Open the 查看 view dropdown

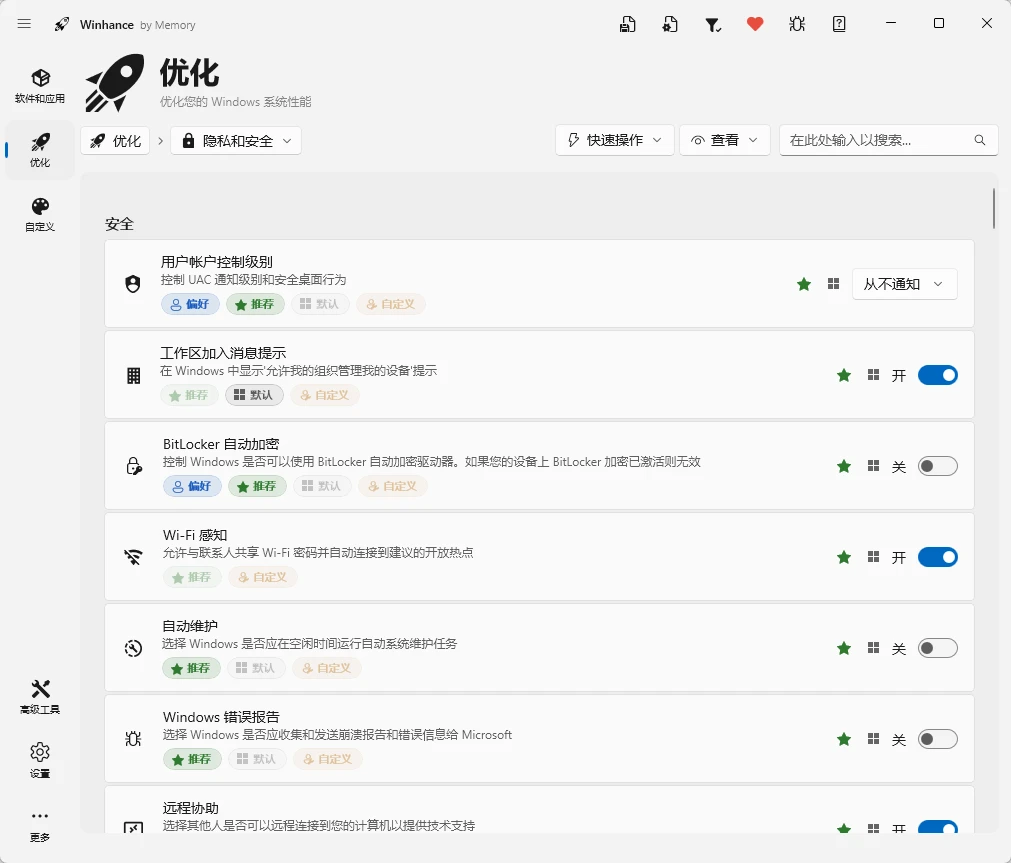[725, 140]
